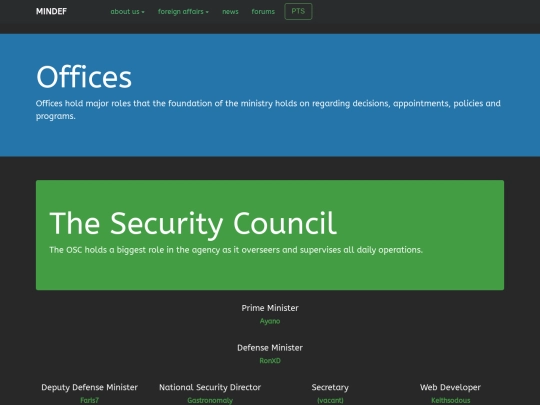This screenshot has width=540, height=405.
Task: Click the Secretary (vacant) link
Action: click(x=330, y=400)
